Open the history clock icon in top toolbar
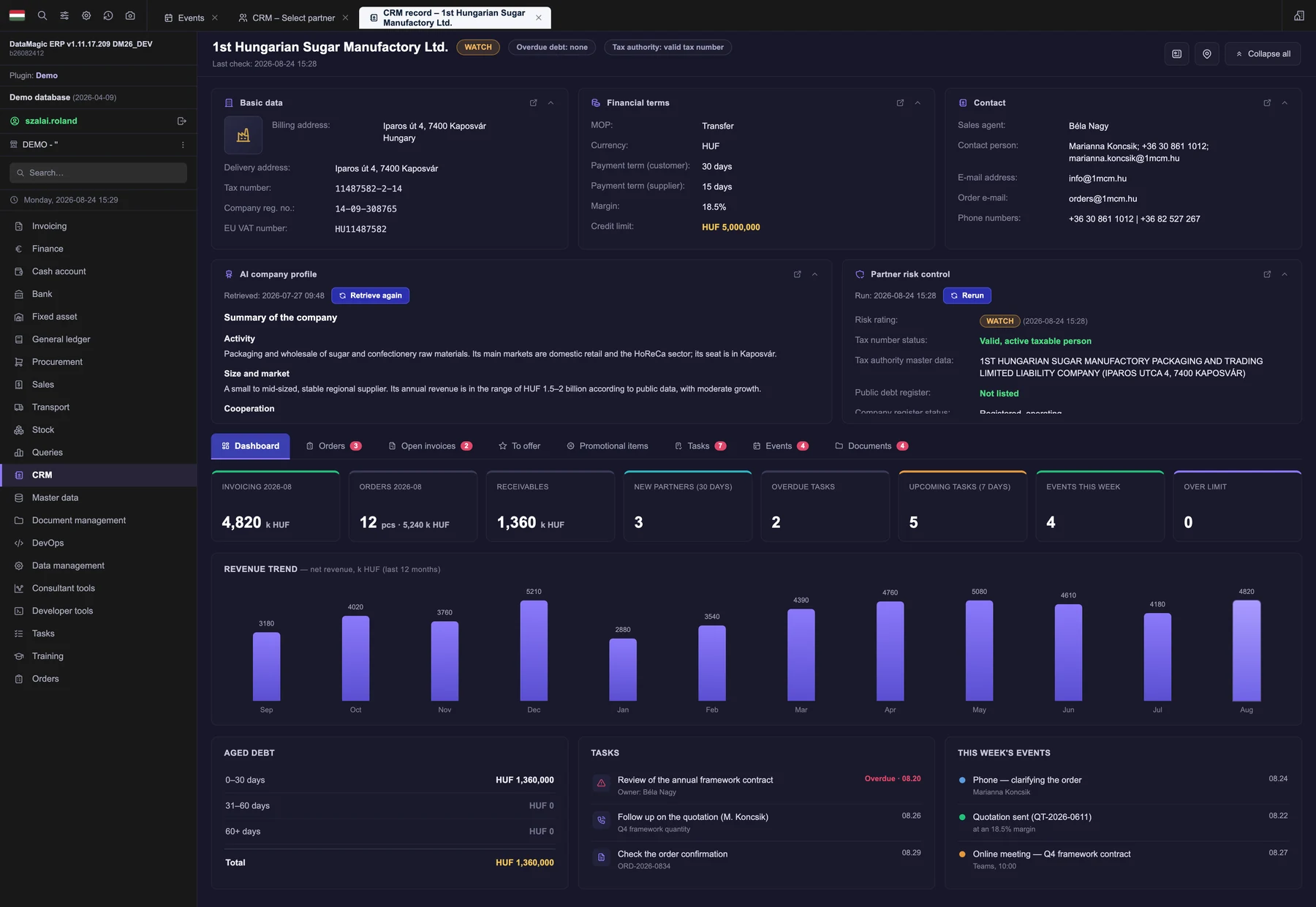 click(108, 15)
